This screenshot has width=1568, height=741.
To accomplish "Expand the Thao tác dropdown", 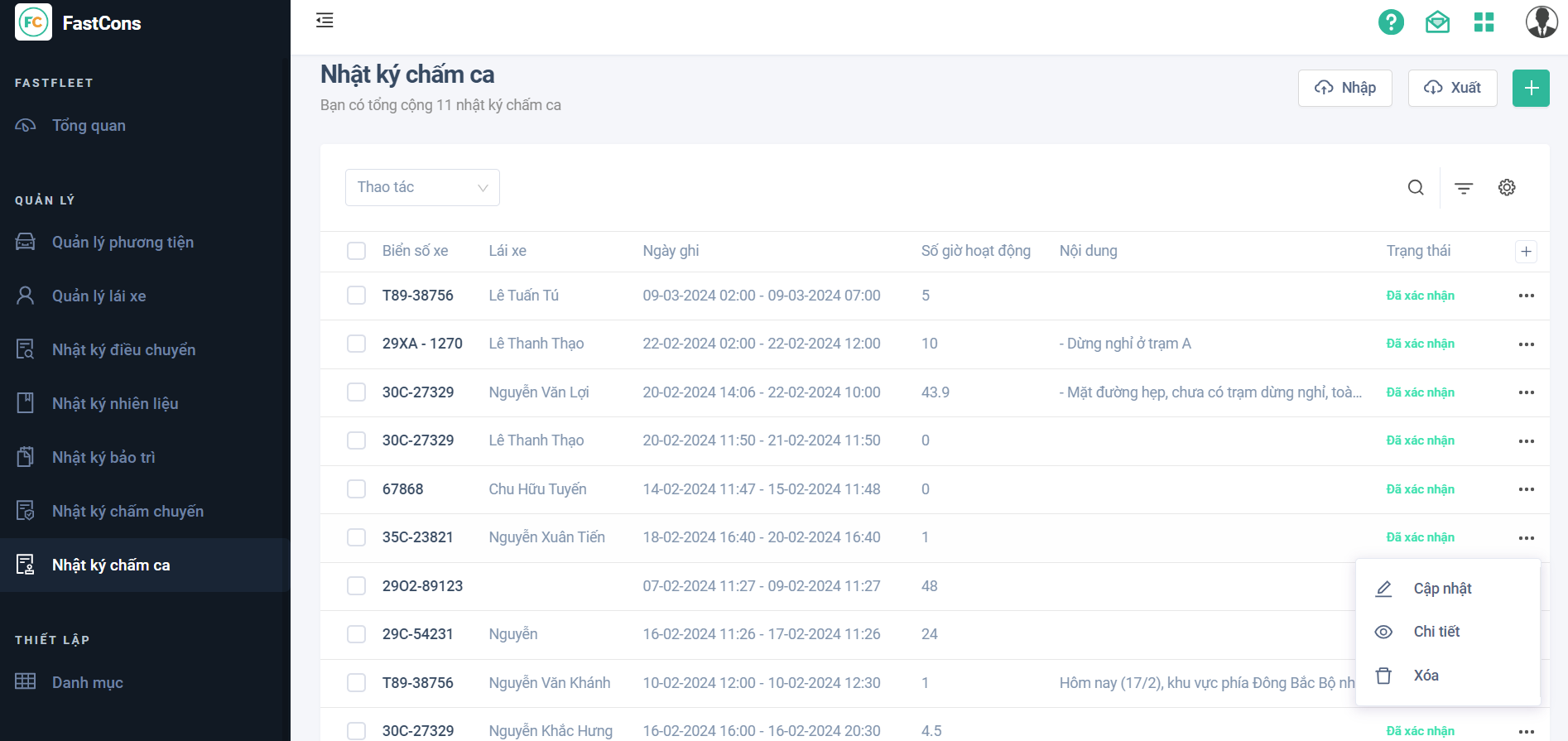I will [x=422, y=188].
